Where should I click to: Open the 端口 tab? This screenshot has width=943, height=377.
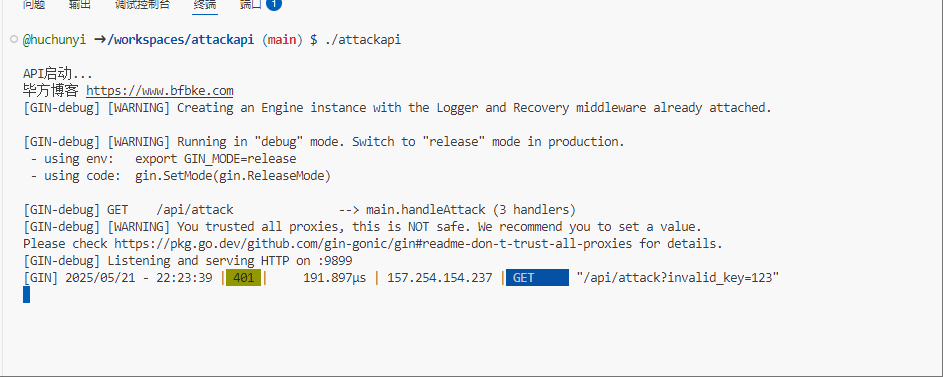(x=250, y=5)
